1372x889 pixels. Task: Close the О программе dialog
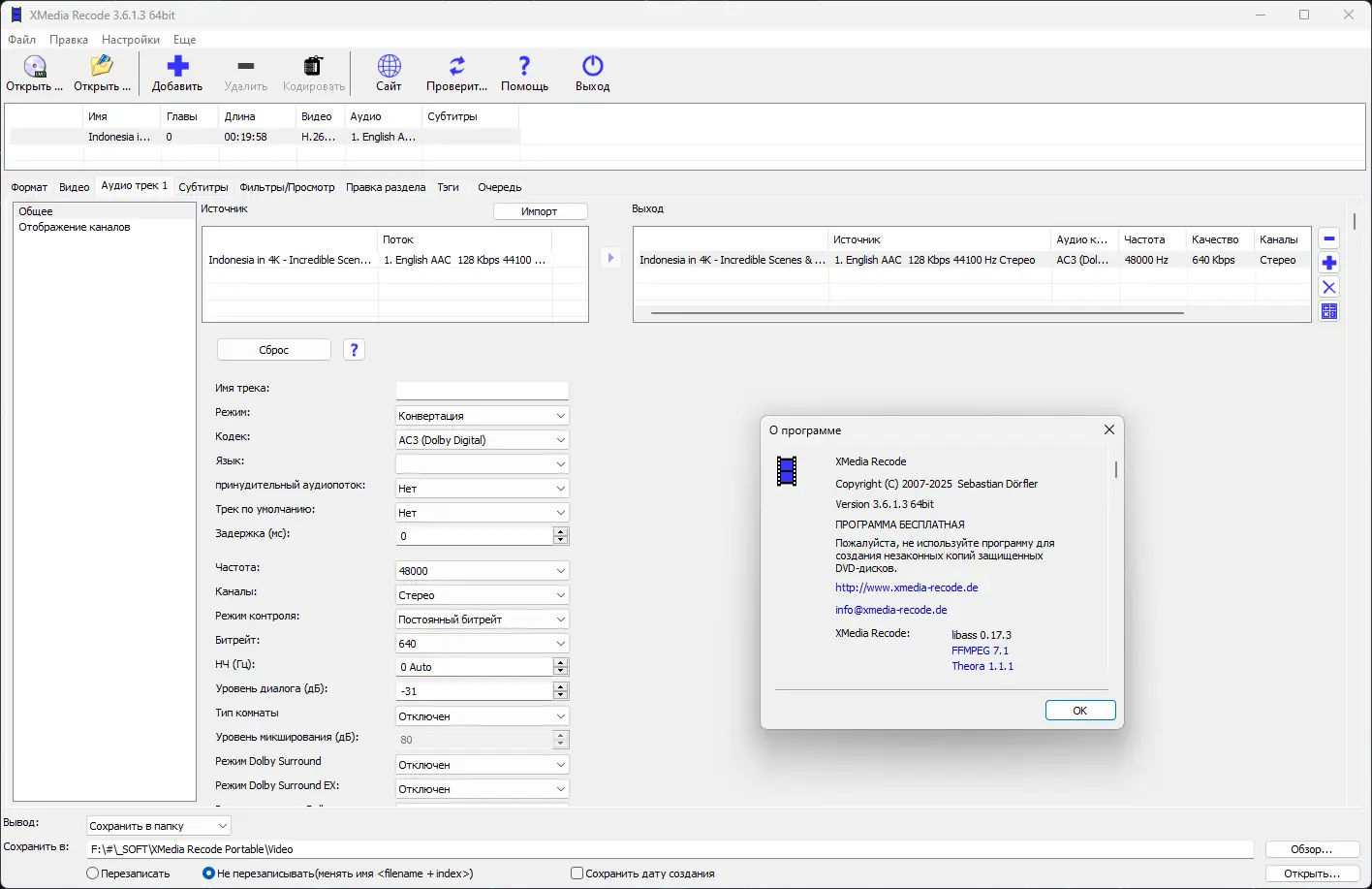[x=1109, y=429]
